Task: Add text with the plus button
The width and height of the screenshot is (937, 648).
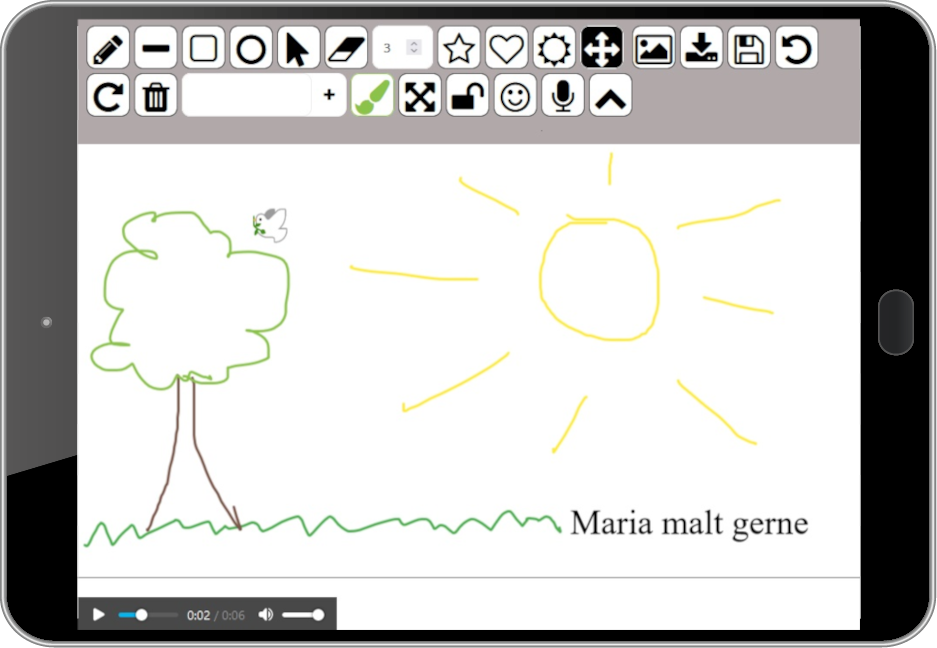Action: point(329,95)
